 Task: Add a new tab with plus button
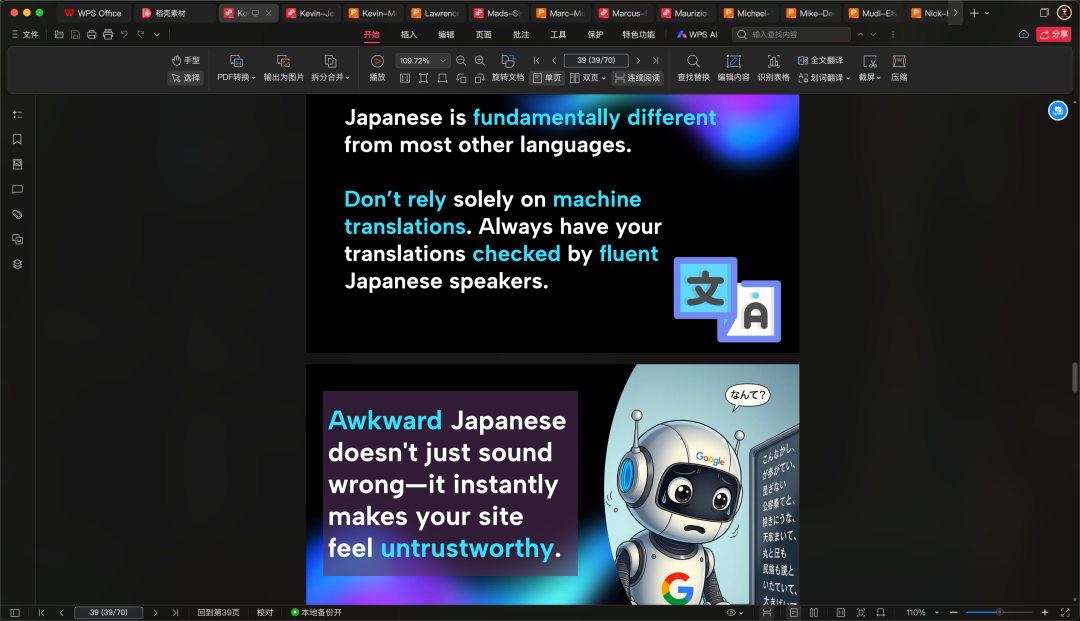coord(974,13)
